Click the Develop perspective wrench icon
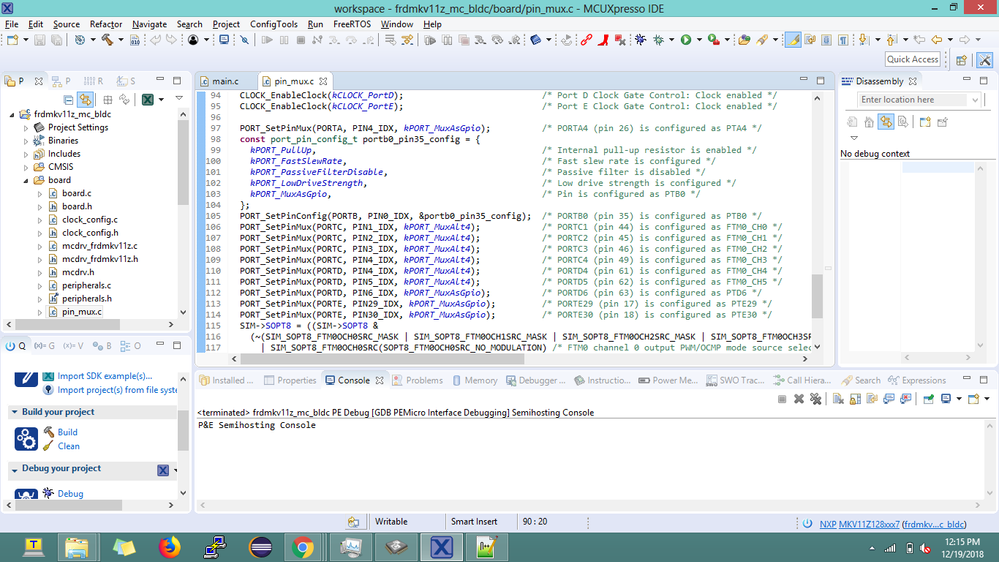 coord(985,60)
